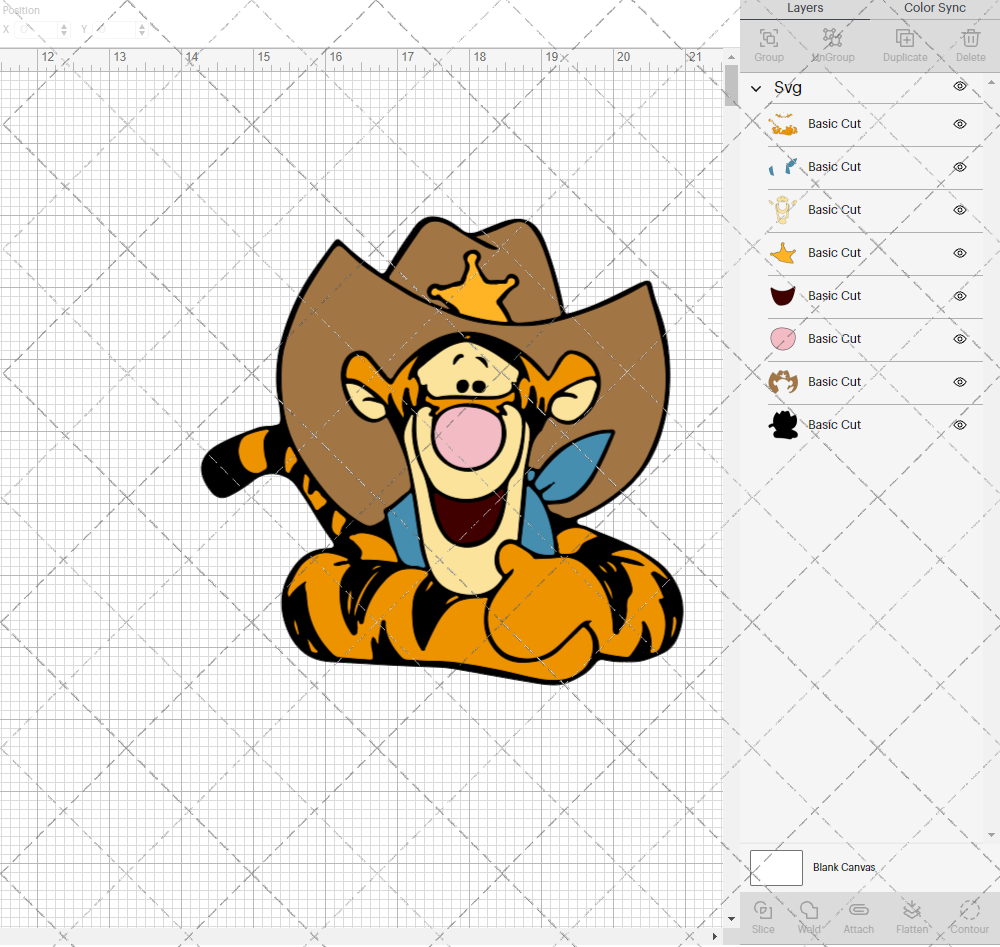Screen dimensions: 1000x947
Task: Collapse the Svg group chevron
Action: pyautogui.click(x=756, y=89)
